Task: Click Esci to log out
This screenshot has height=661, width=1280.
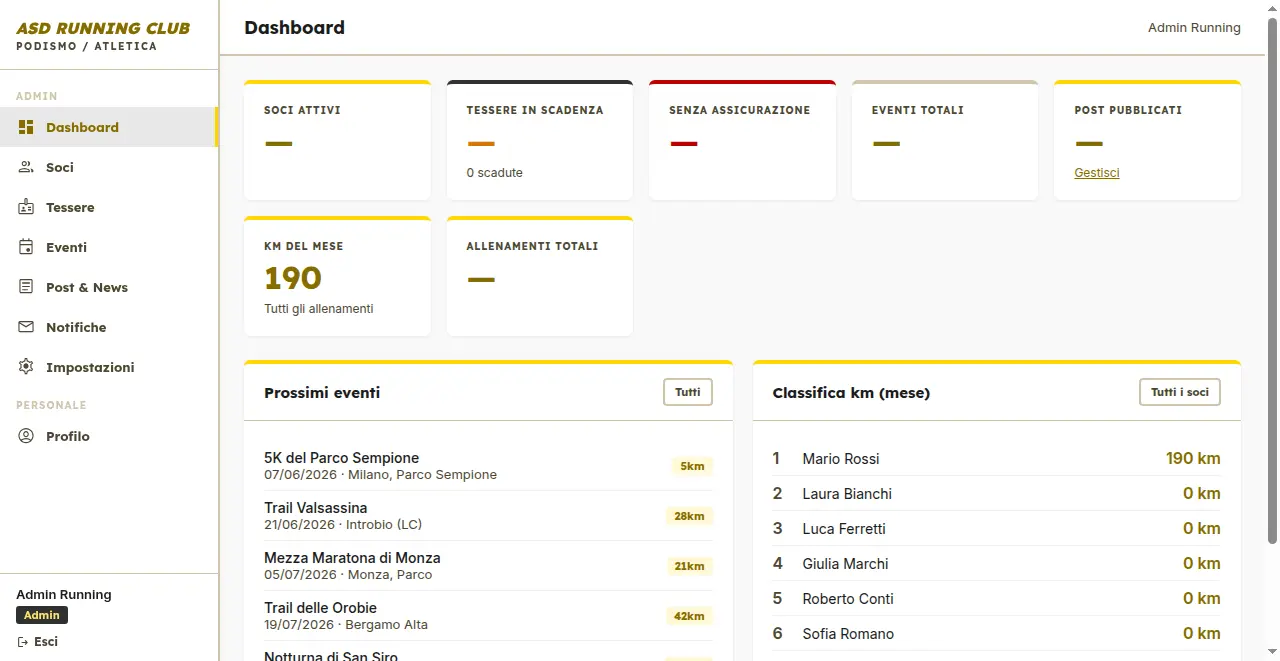Action: (x=38, y=642)
